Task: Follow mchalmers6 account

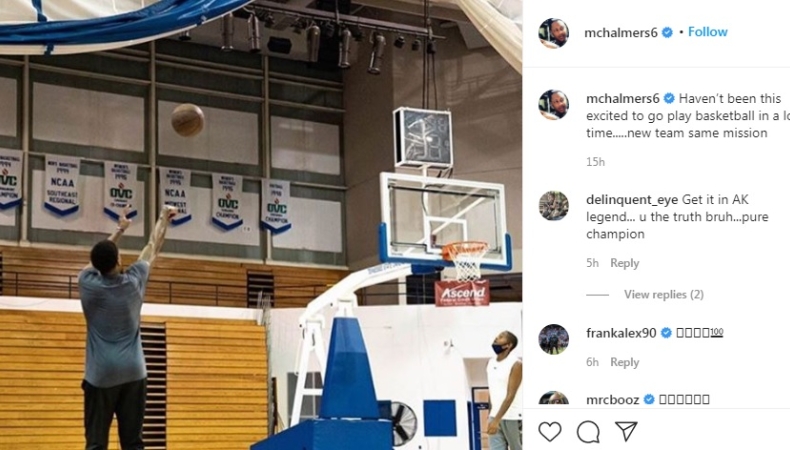Action: 707,32
